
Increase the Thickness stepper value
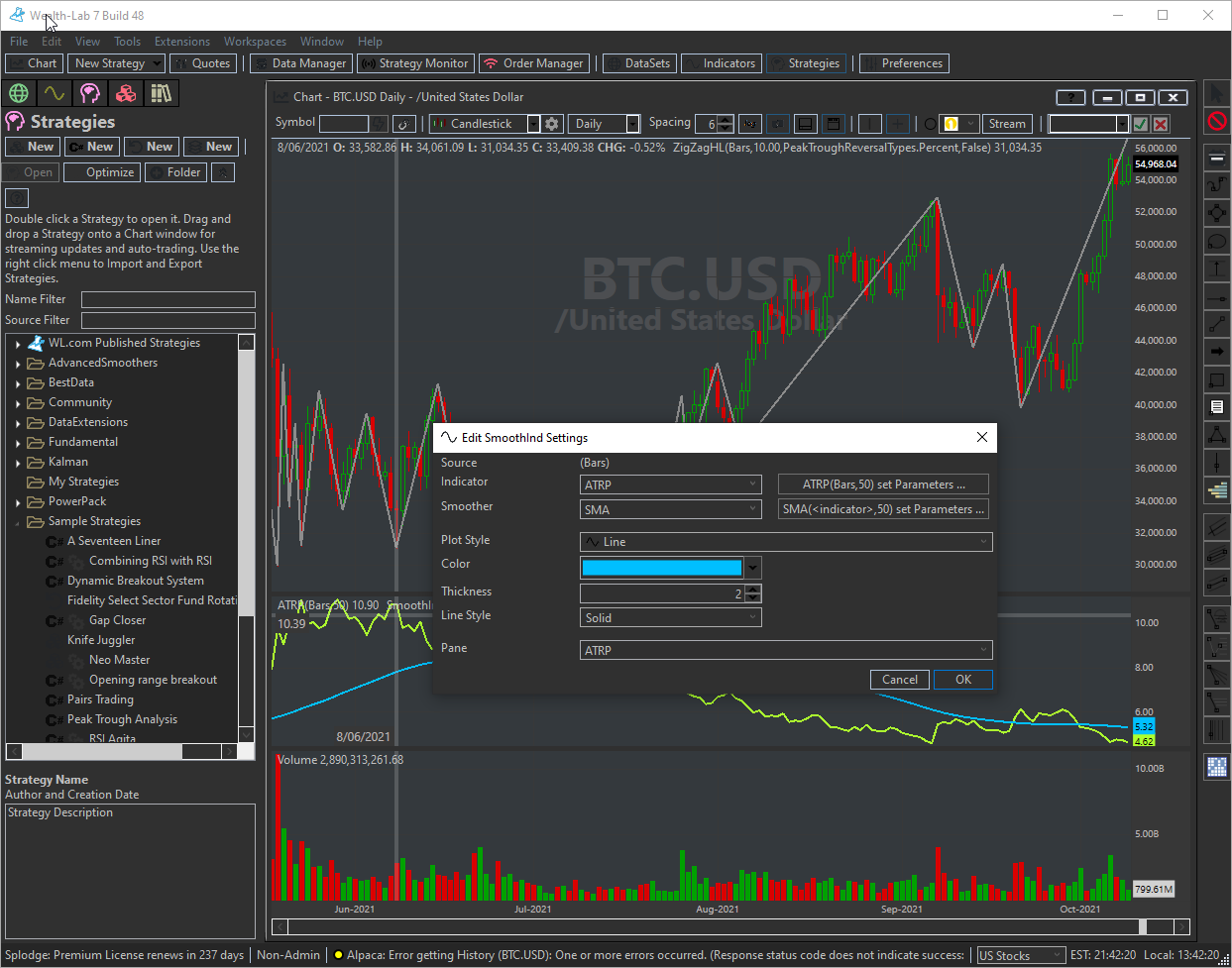click(753, 589)
